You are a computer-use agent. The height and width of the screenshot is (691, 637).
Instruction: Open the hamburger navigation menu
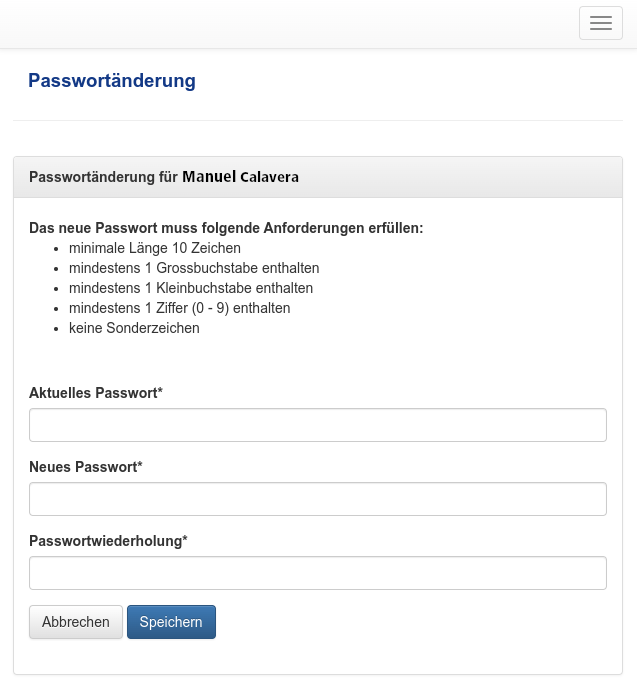click(600, 24)
